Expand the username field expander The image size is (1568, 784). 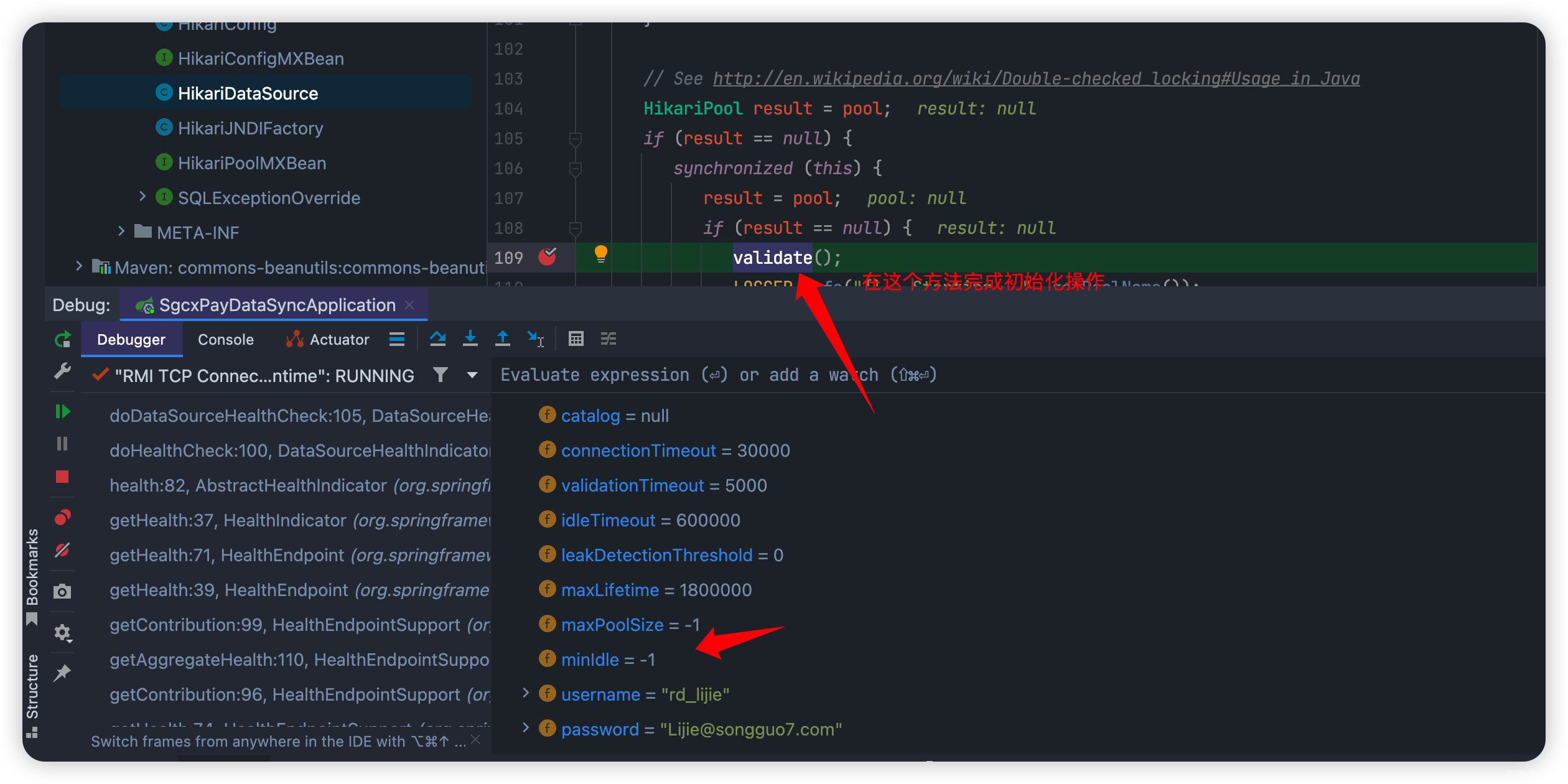click(x=527, y=694)
